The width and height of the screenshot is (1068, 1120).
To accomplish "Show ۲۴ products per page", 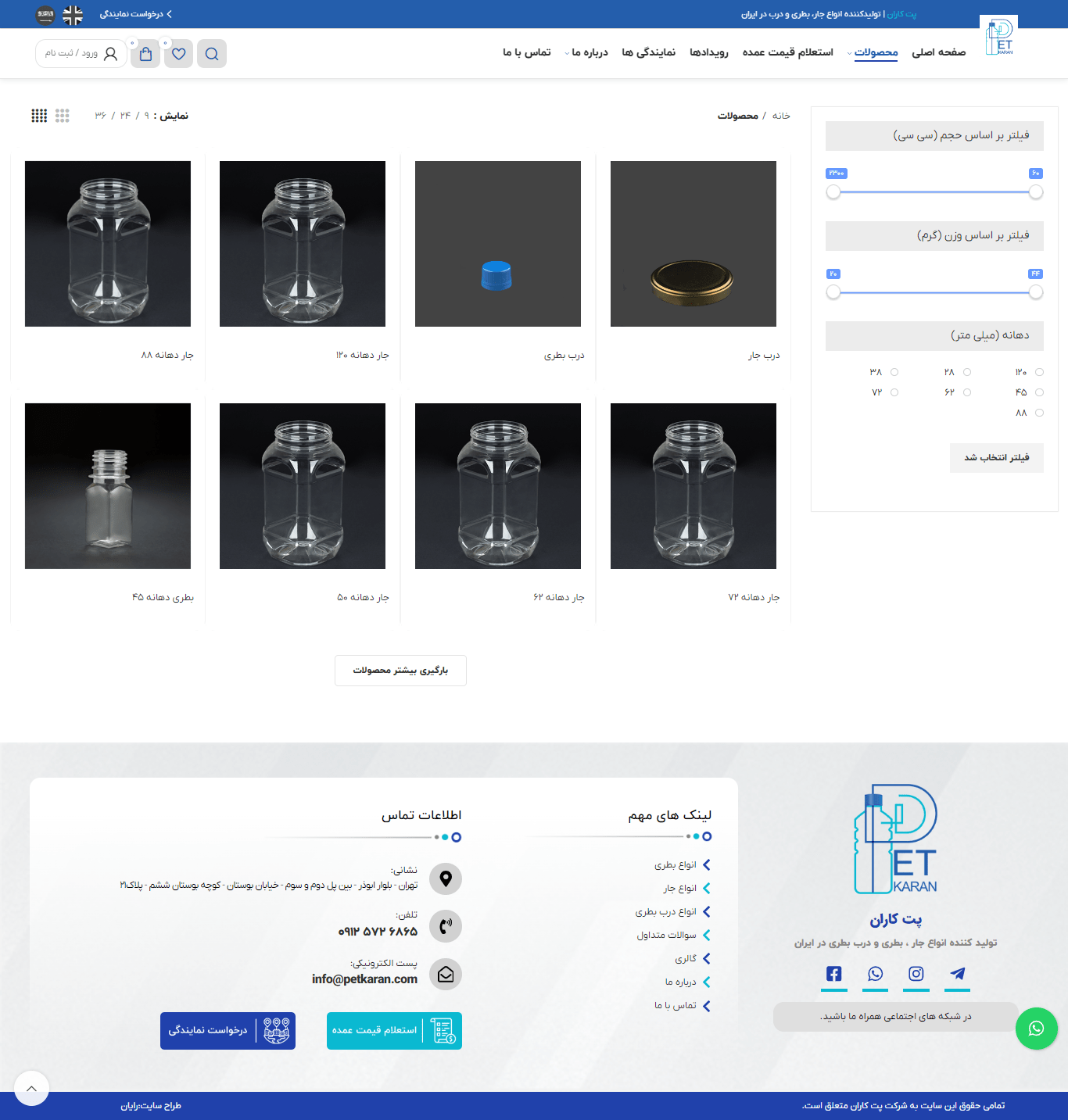I will pos(125,116).
